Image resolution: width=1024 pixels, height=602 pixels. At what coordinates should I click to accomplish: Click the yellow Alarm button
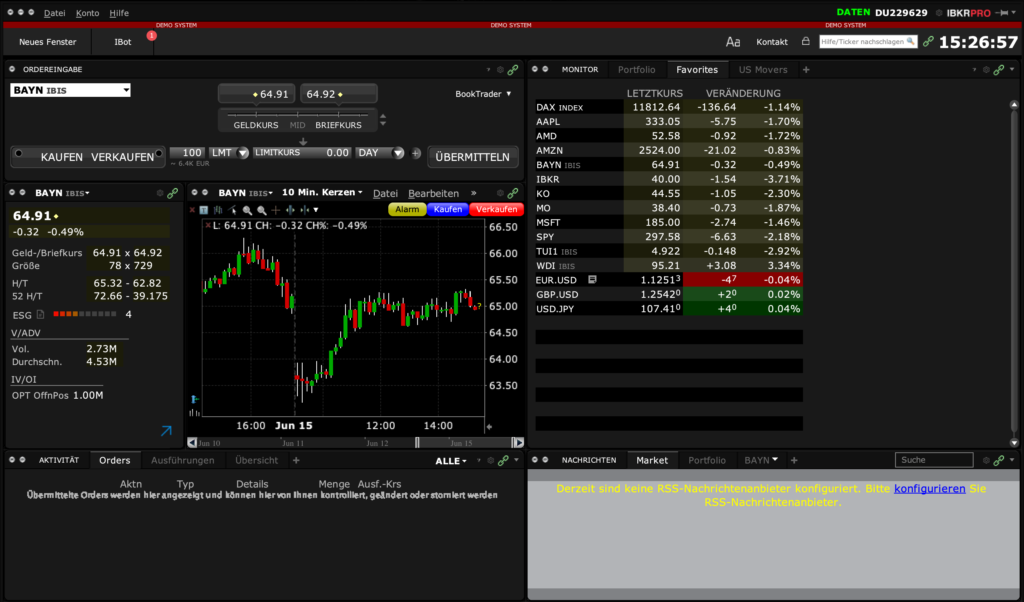tap(407, 210)
